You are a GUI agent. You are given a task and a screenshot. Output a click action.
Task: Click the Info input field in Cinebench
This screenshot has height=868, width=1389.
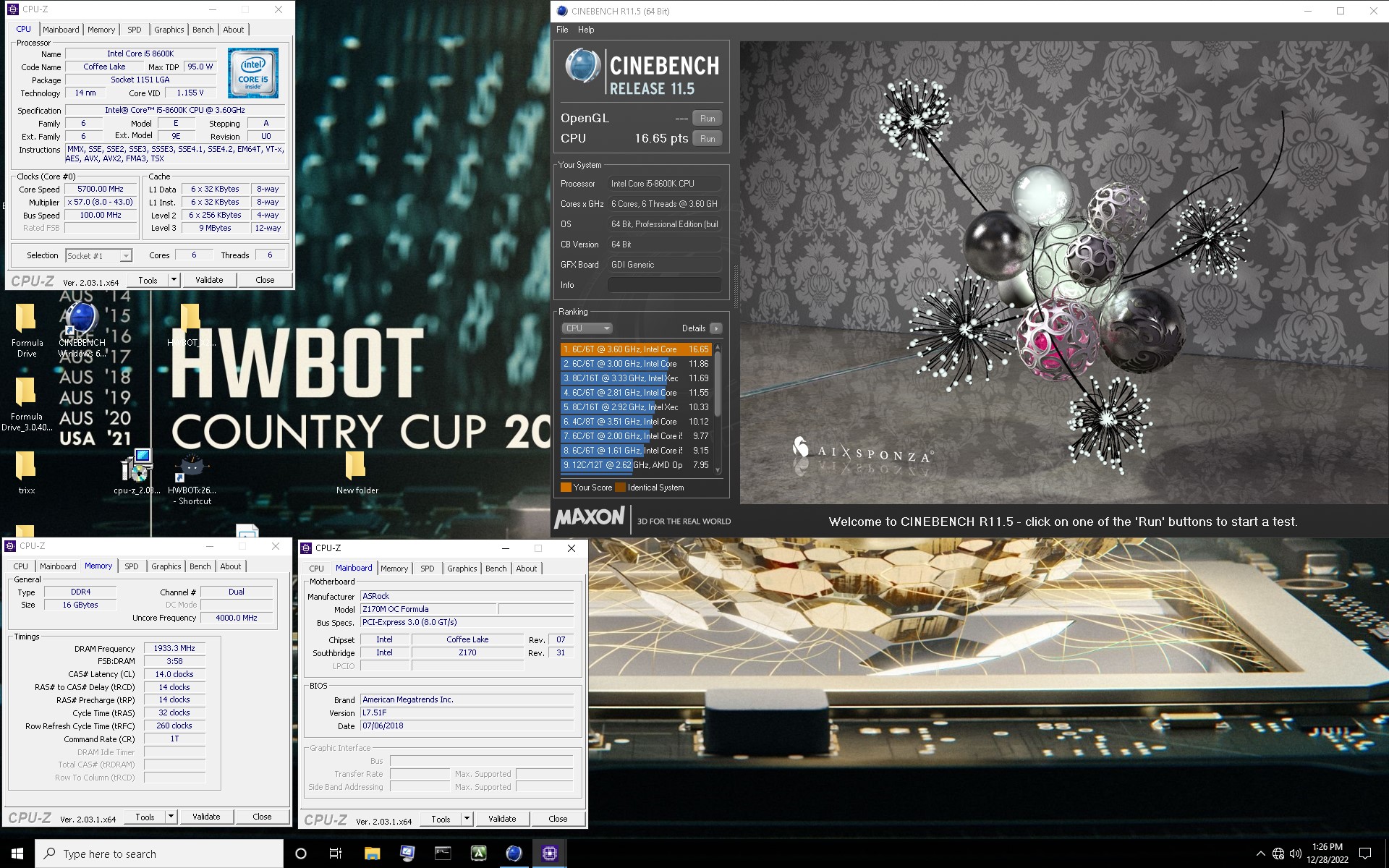click(664, 285)
